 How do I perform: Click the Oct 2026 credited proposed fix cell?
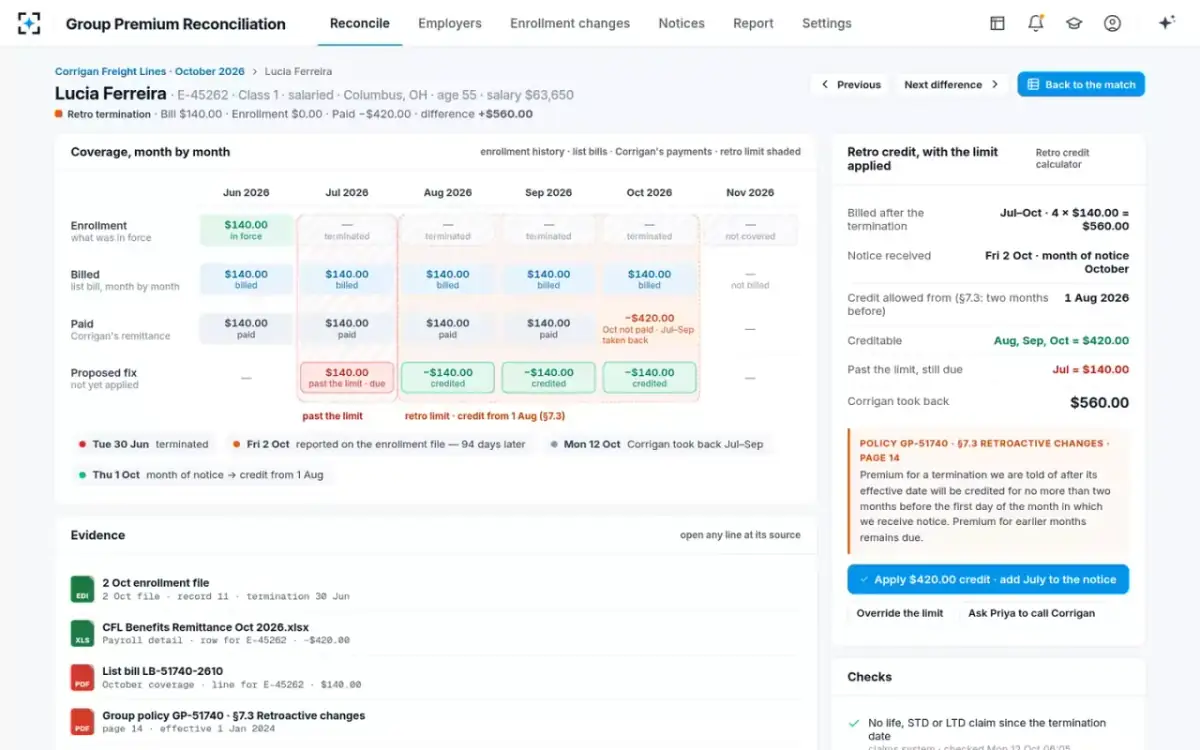click(649, 377)
